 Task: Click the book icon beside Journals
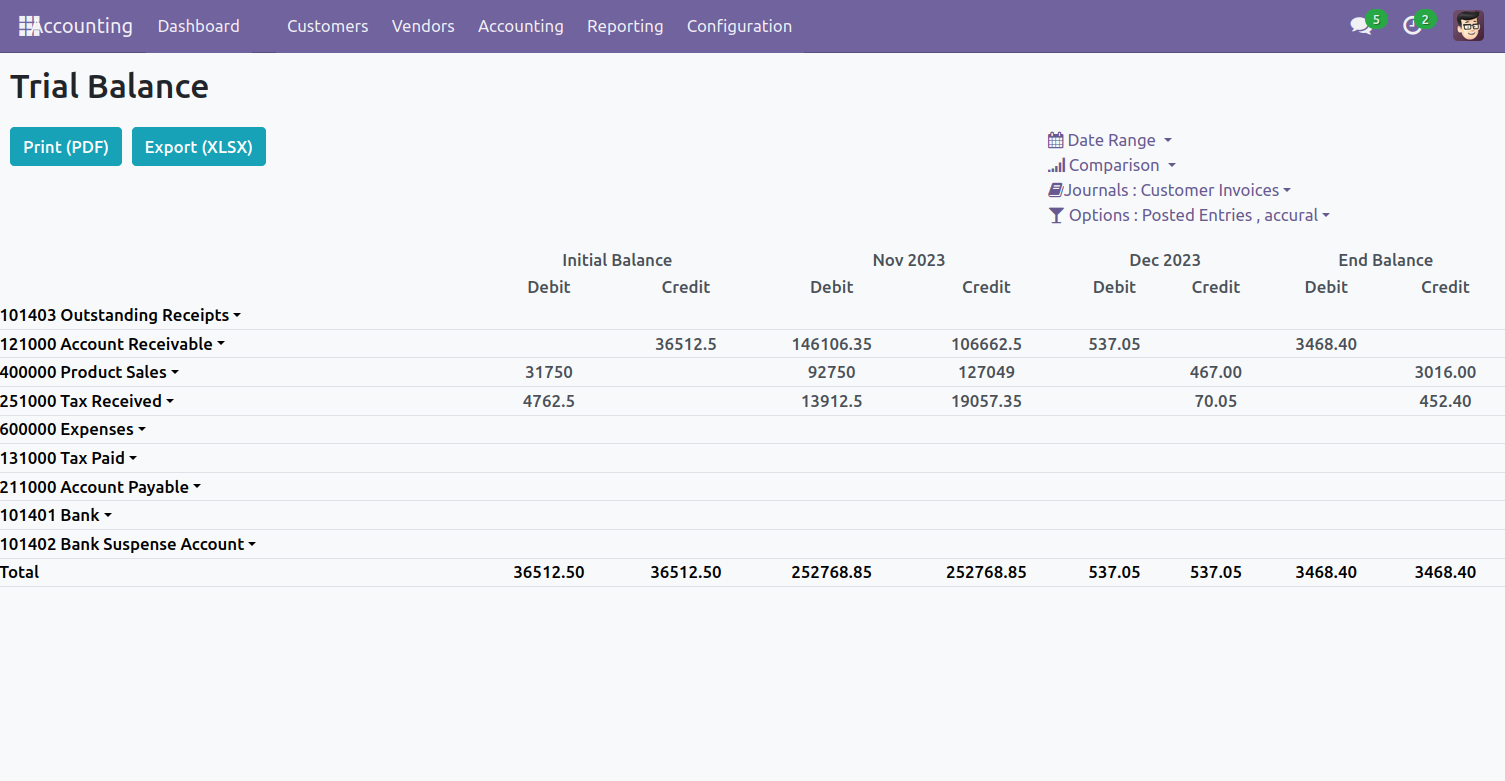click(1055, 190)
